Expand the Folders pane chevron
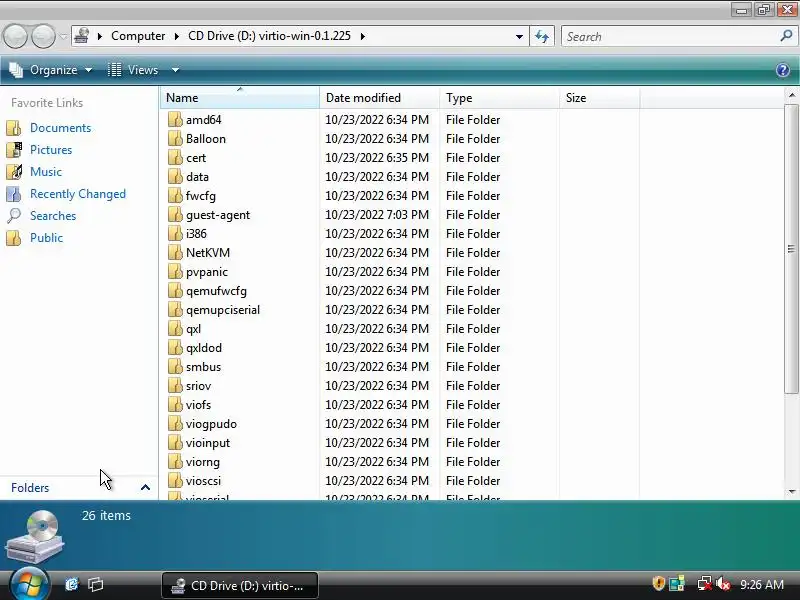Screen dimensions: 800x600 (x=145, y=487)
